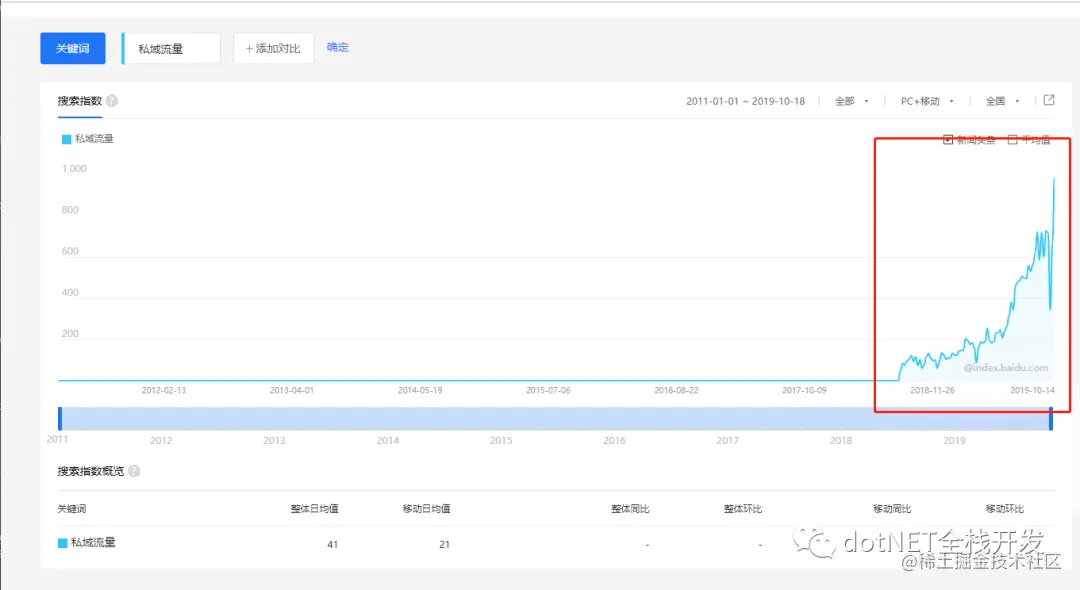1080x590 pixels.
Task: Click the export/share icon at the top right
Action: pyautogui.click(x=1049, y=100)
